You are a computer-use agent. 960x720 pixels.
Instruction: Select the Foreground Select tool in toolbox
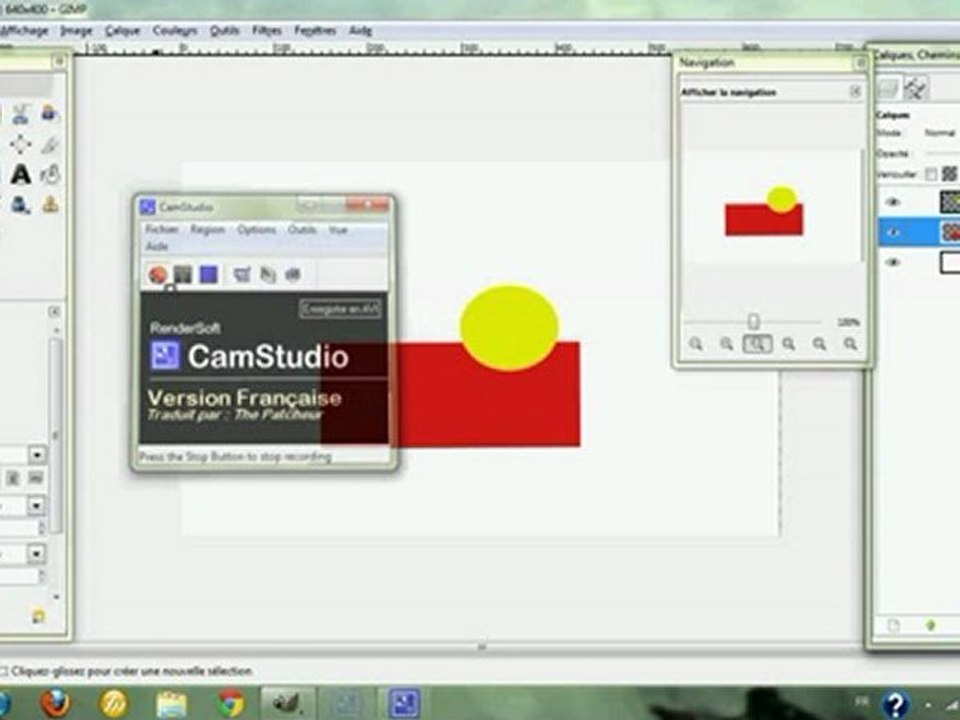[49, 113]
